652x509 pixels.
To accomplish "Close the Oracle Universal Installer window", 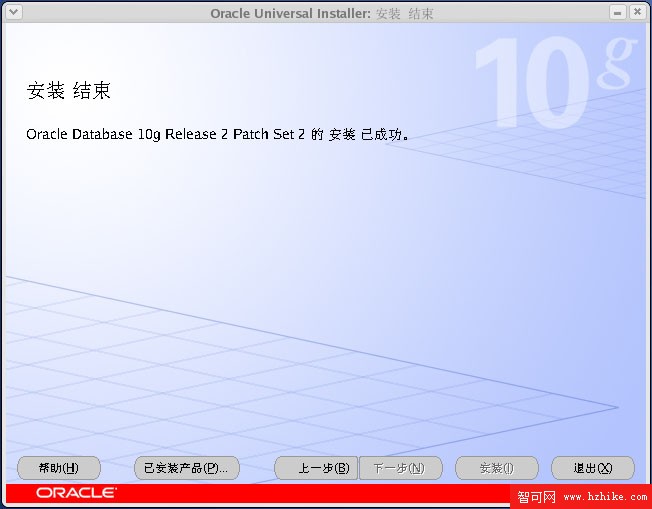I will (637, 12).
